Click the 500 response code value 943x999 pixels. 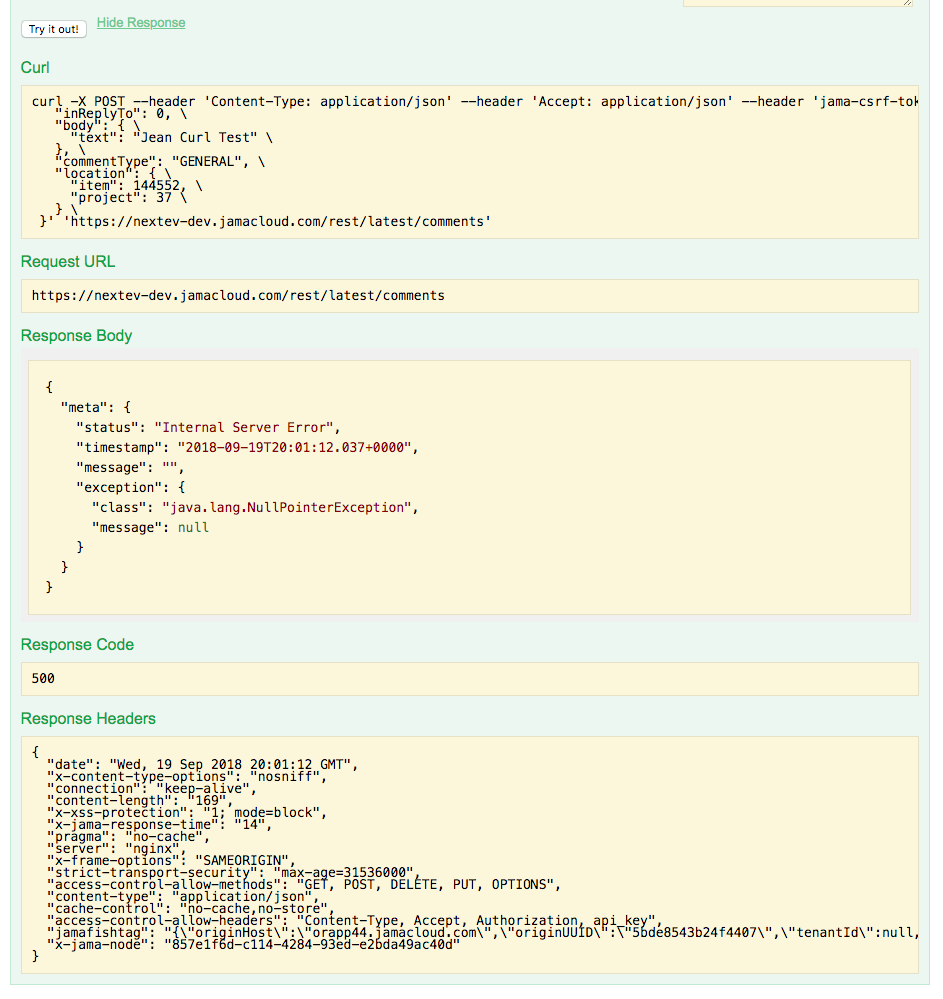pos(43,679)
